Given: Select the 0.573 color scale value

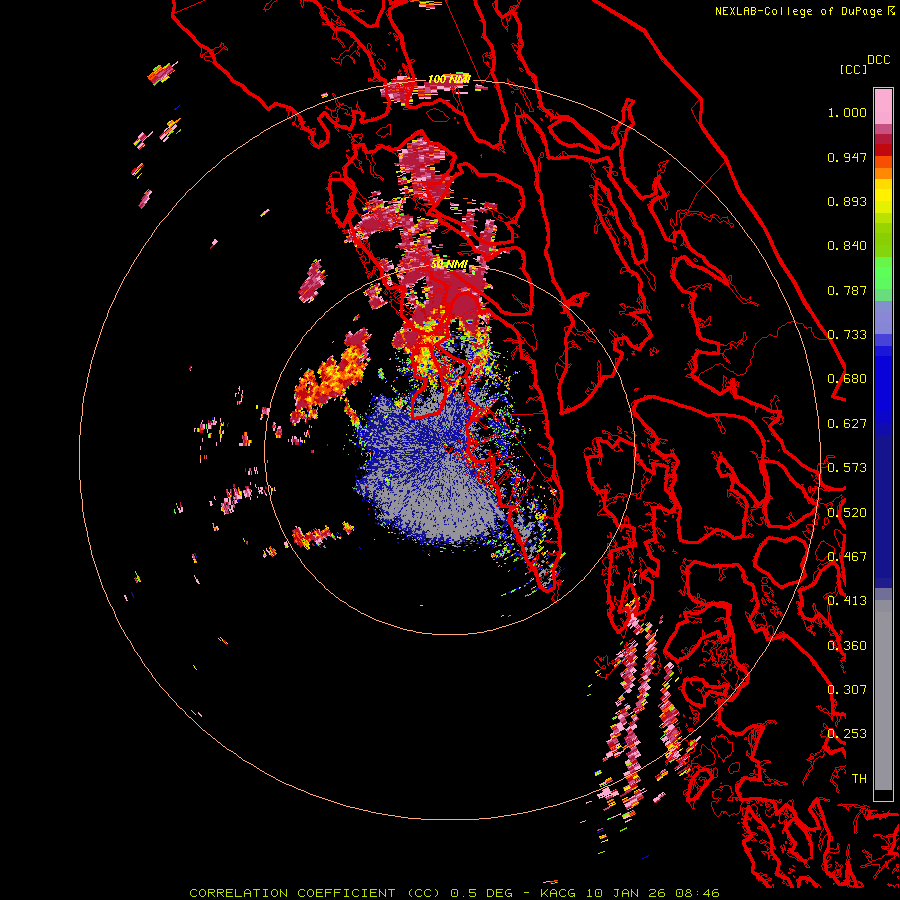Looking at the screenshot, I should point(847,468).
